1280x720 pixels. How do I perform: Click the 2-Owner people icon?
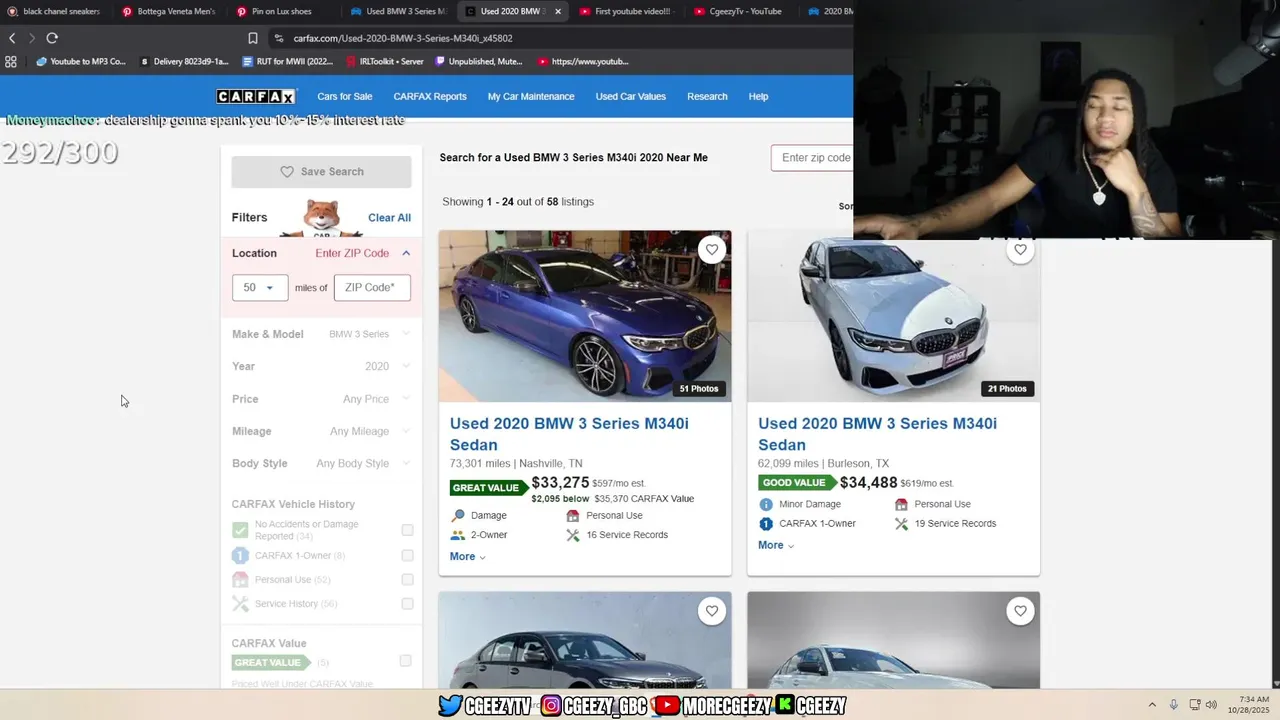458,535
